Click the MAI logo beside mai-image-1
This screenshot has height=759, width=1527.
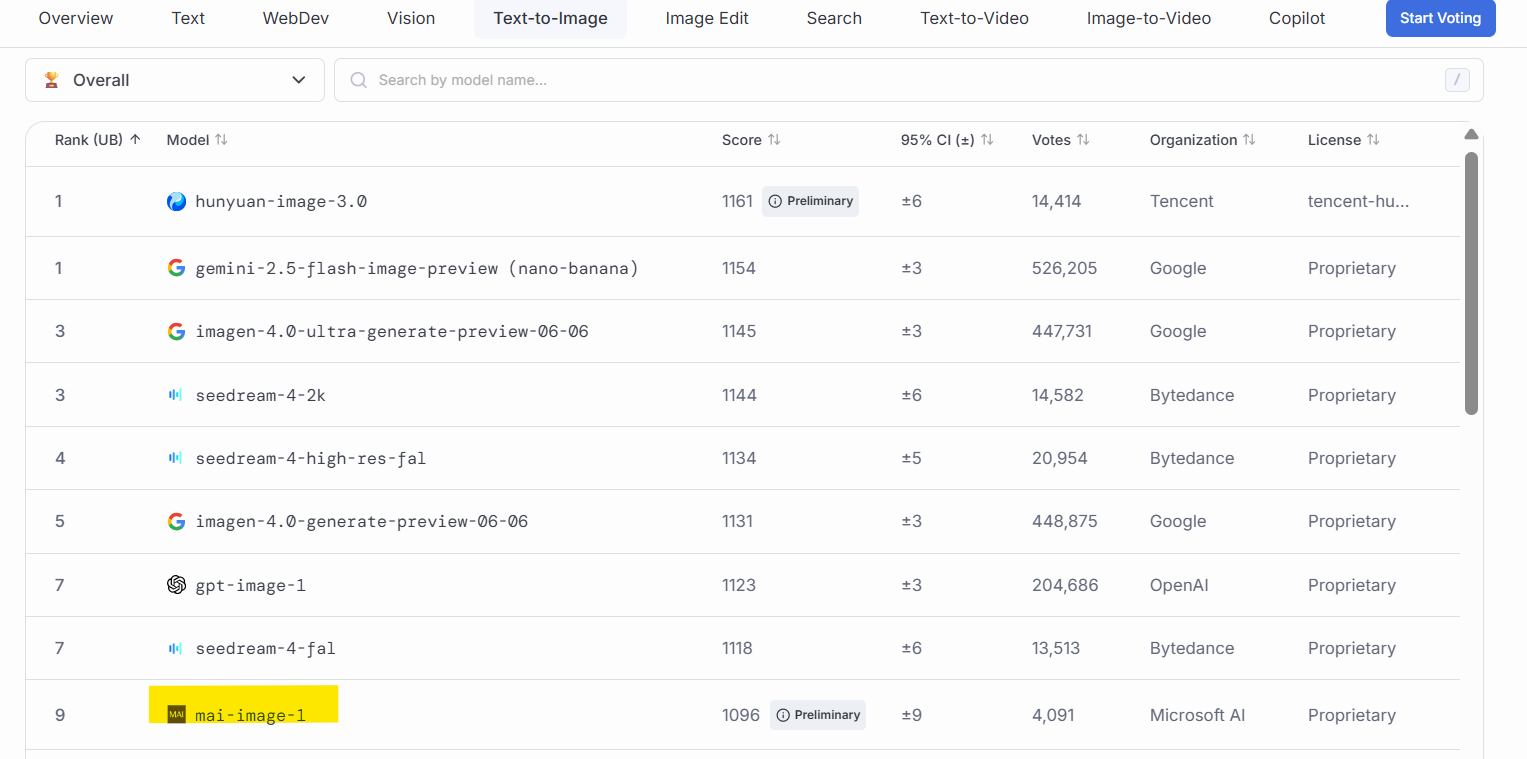pyautogui.click(x=176, y=714)
